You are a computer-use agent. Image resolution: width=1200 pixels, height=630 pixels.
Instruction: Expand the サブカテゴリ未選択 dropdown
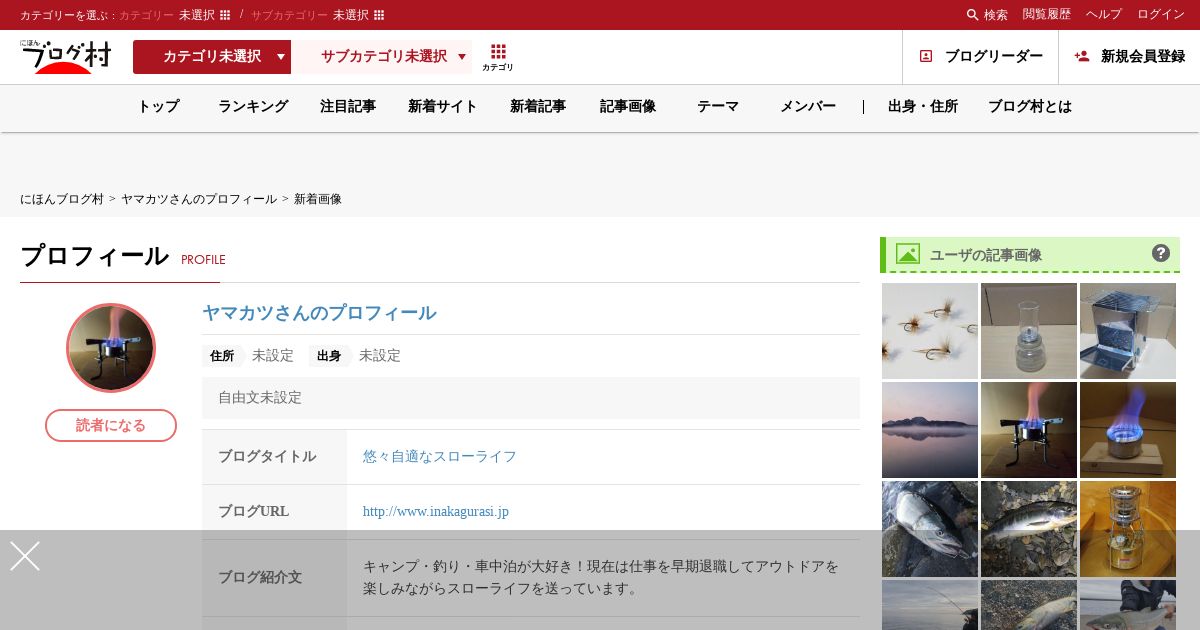(x=384, y=57)
